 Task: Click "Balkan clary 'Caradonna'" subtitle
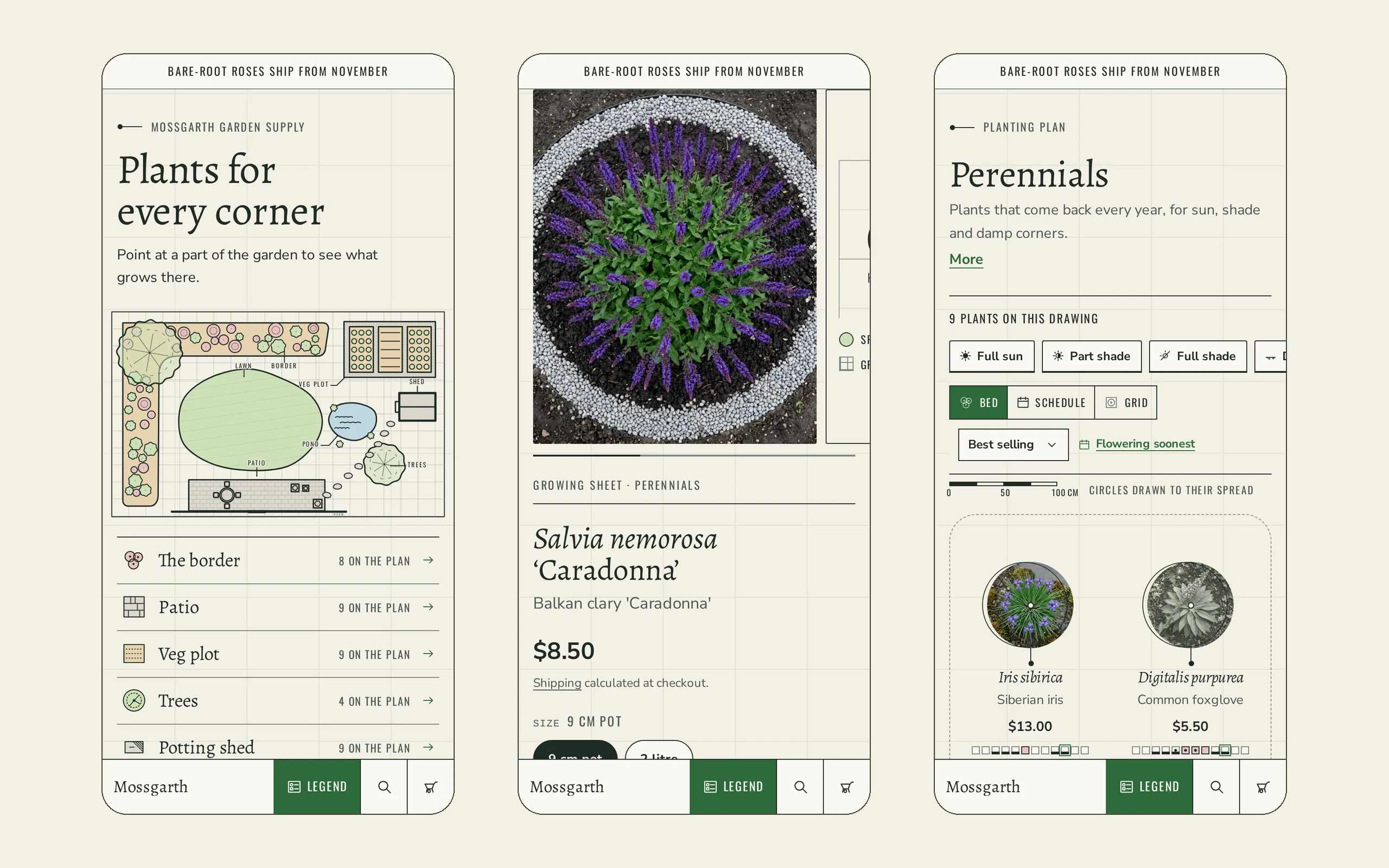tap(622, 603)
